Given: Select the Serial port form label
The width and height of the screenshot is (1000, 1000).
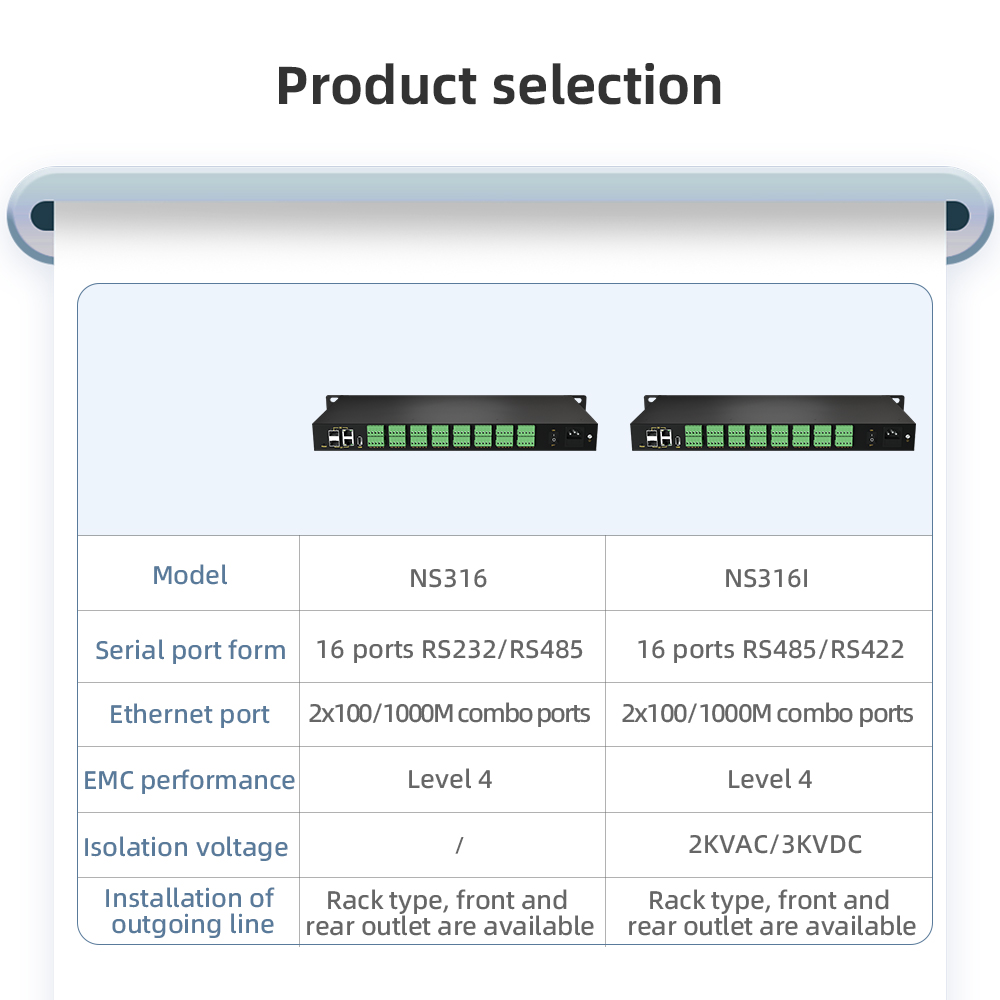Looking at the screenshot, I should pyautogui.click(x=190, y=650).
